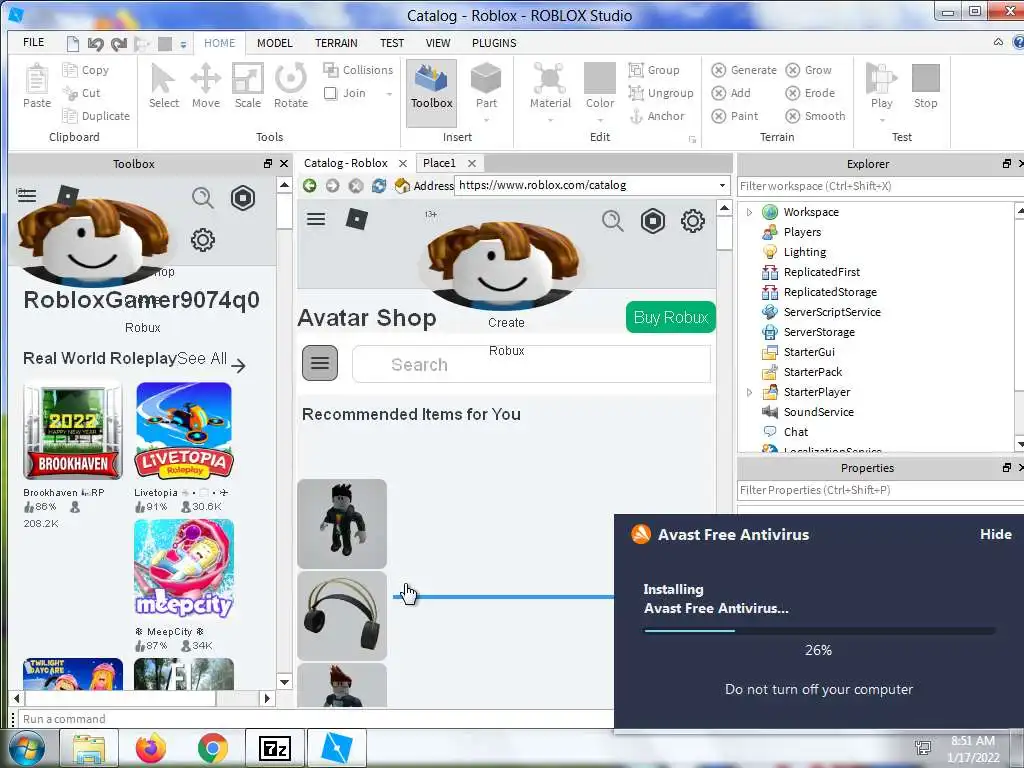Activate the Scale tool
Image resolution: width=1024 pixels, height=768 pixels.
(248, 86)
